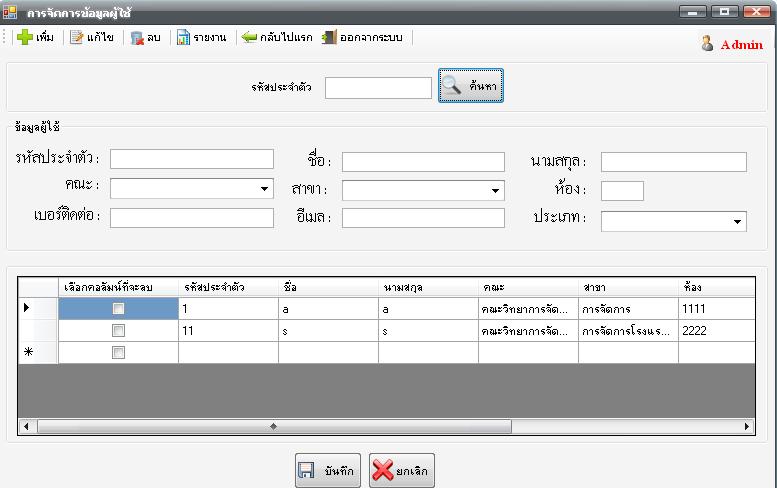Select the new row asterisk row header
777x488 pixels.
[38, 352]
